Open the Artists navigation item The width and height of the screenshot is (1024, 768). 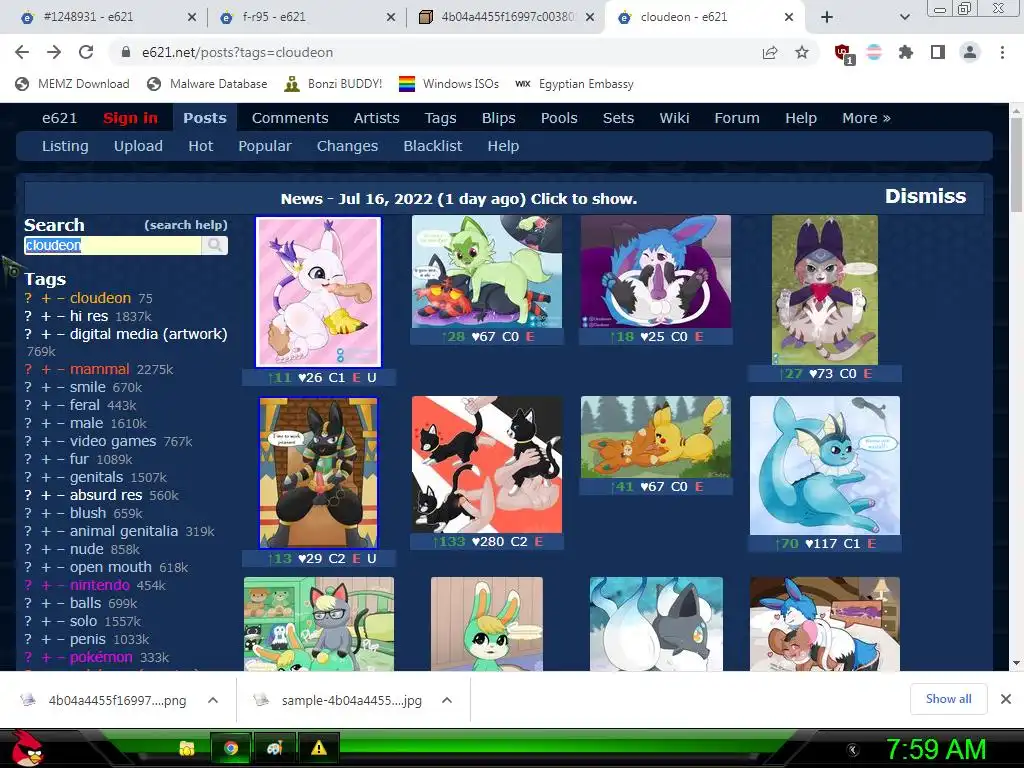[376, 118]
